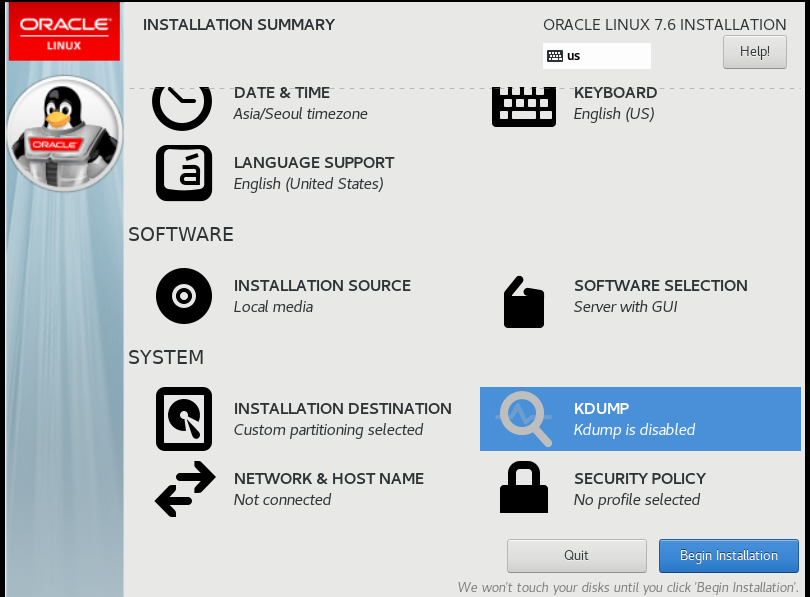Viewport: 810px width, 597px height.
Task: Click ORACLE LINUX 7.6 INSTALLATION title
Action: [664, 25]
